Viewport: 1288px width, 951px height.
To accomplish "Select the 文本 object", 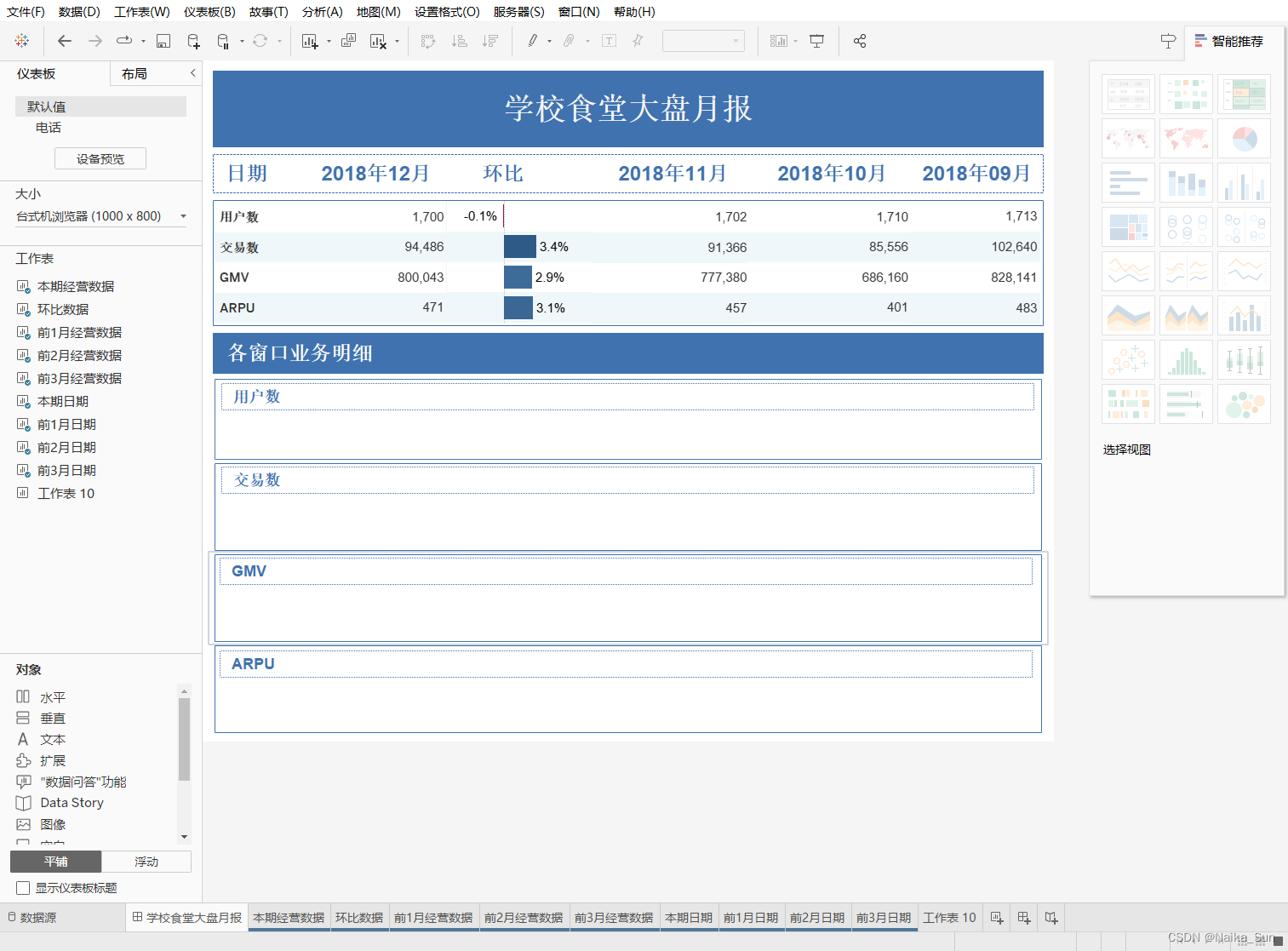I will tap(52, 739).
